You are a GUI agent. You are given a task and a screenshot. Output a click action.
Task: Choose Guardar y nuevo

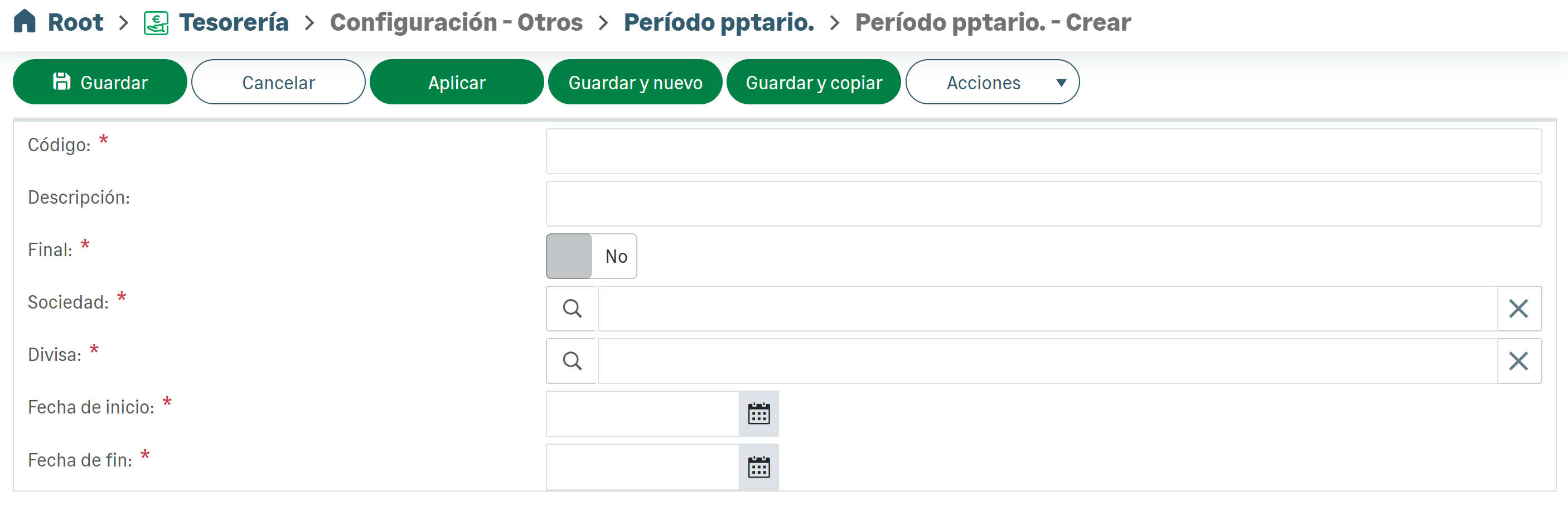coord(634,82)
